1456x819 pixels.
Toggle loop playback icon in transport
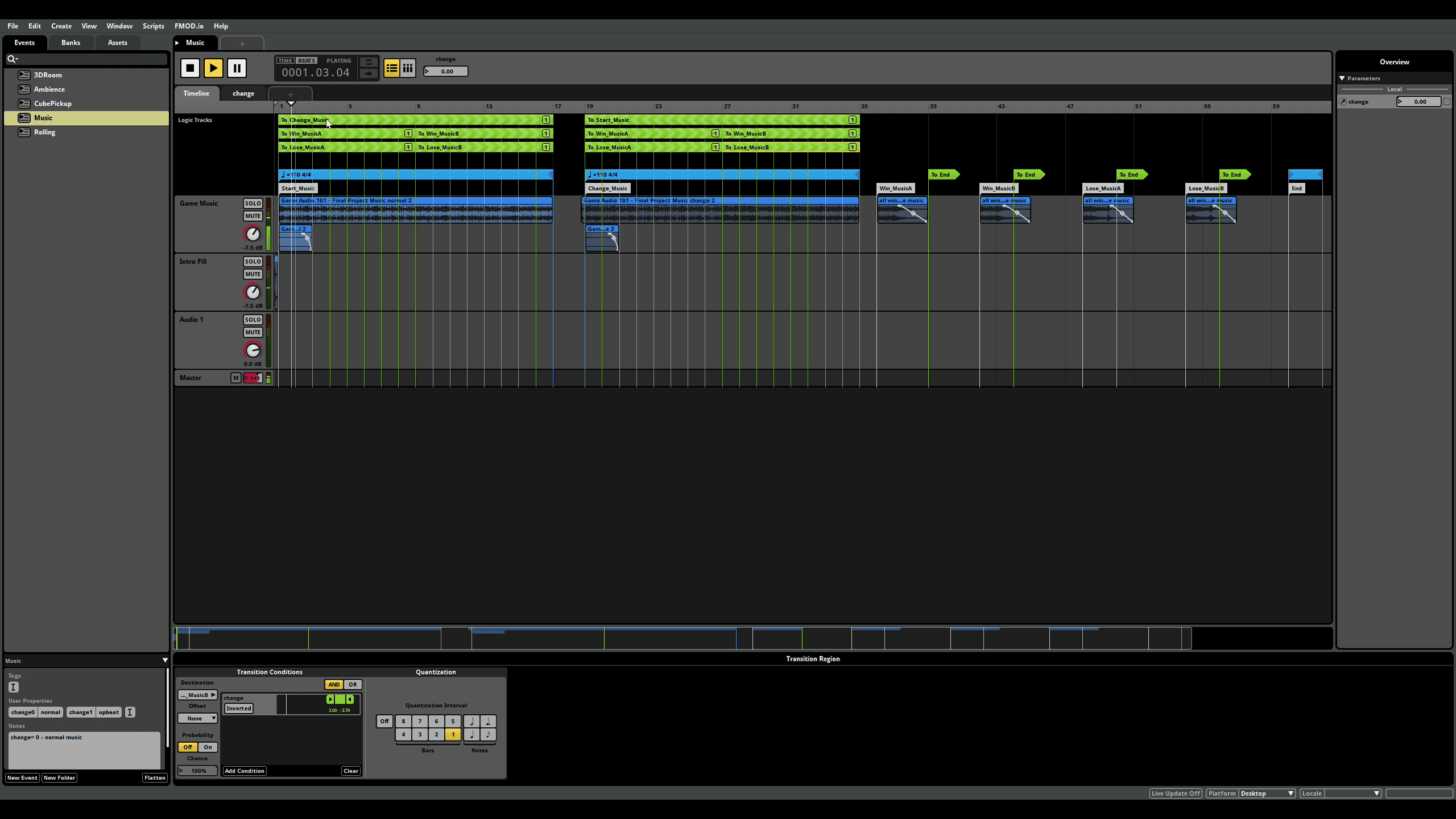point(369,62)
